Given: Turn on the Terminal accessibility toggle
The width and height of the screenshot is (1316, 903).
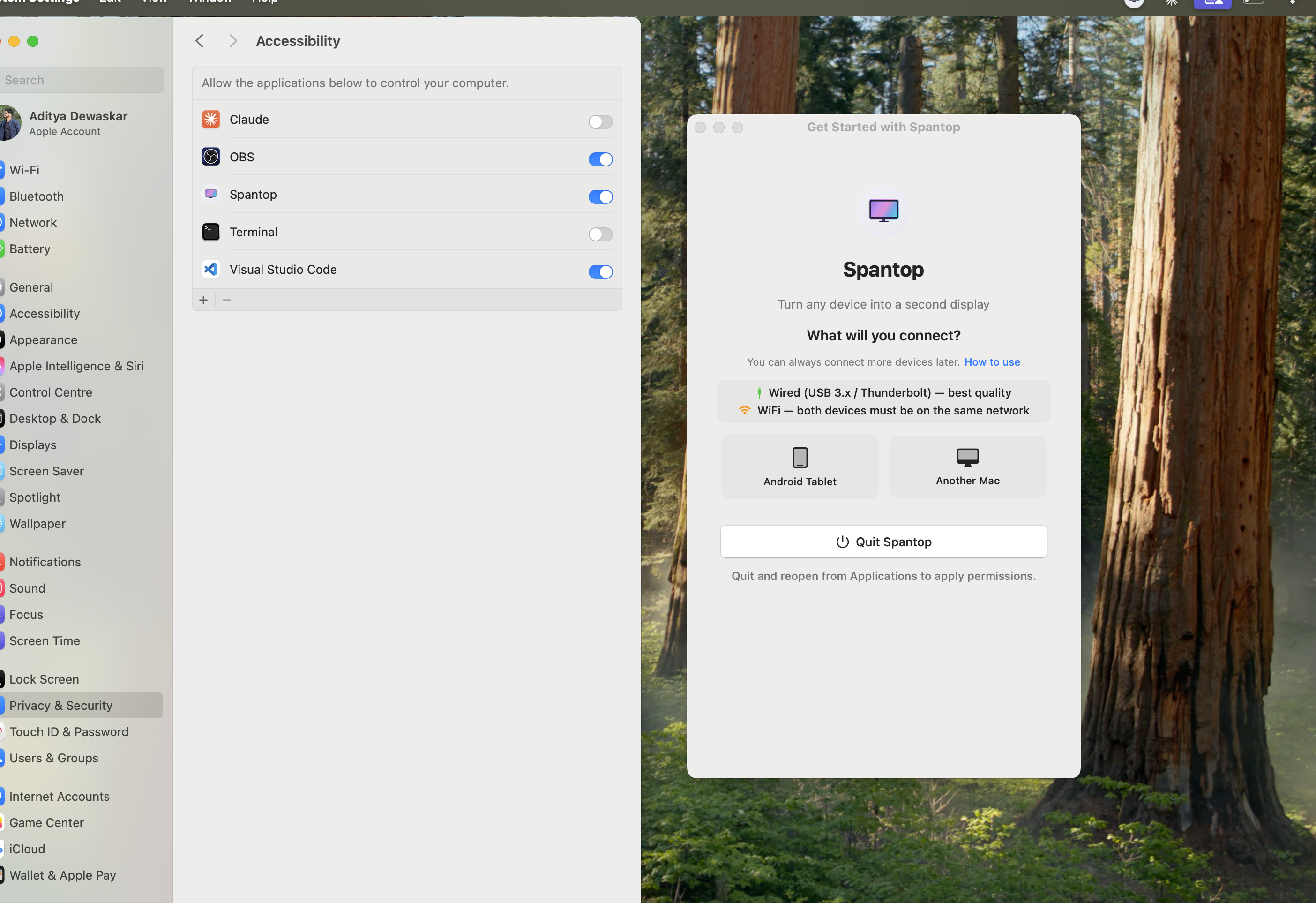Looking at the screenshot, I should 600,234.
